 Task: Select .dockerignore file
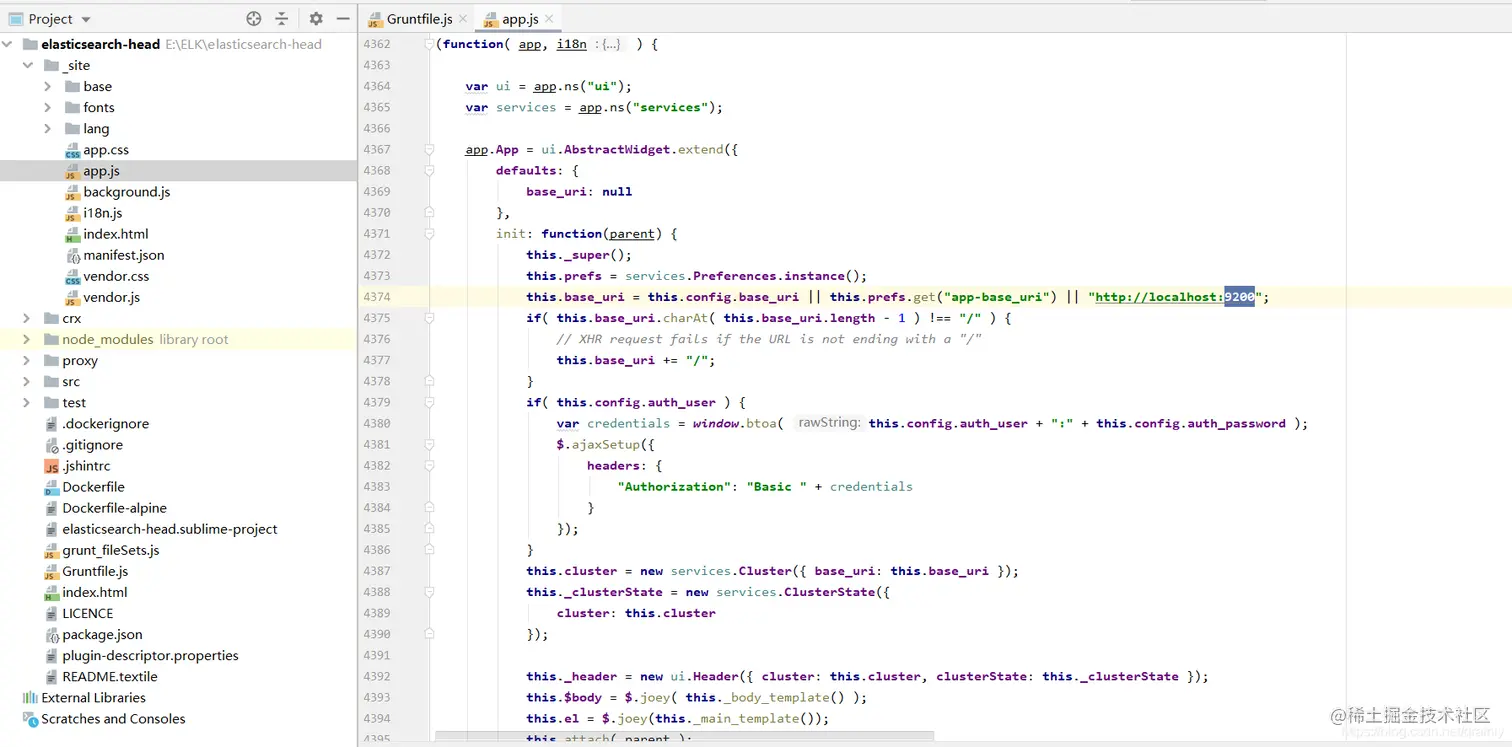[105, 423]
